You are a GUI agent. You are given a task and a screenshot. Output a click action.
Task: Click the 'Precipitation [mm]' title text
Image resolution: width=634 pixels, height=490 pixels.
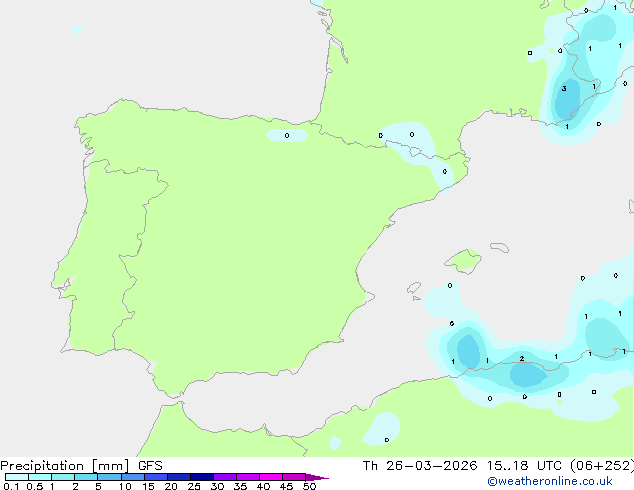pyautogui.click(x=65, y=466)
